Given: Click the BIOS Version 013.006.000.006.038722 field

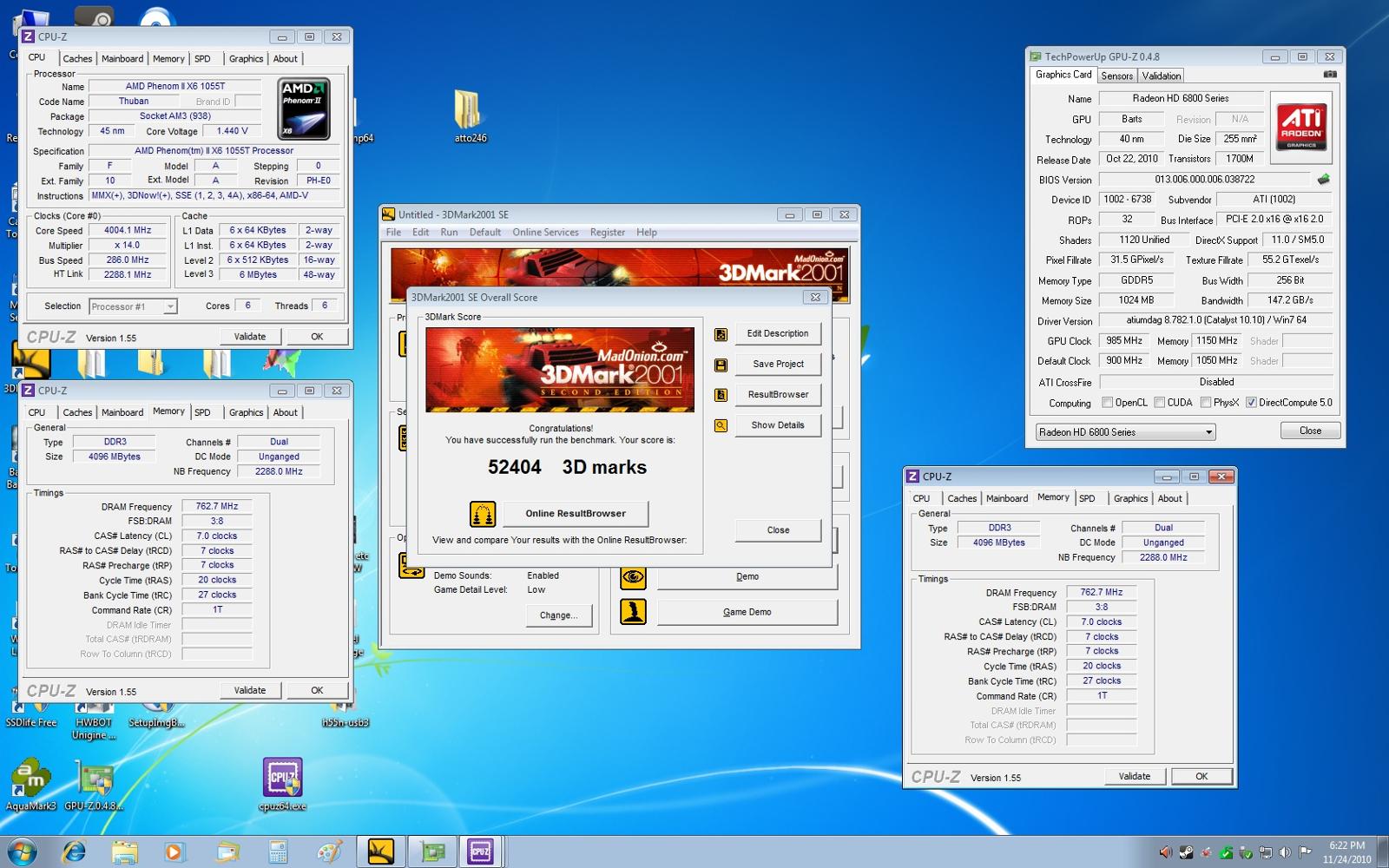Looking at the screenshot, I should coord(1205,180).
